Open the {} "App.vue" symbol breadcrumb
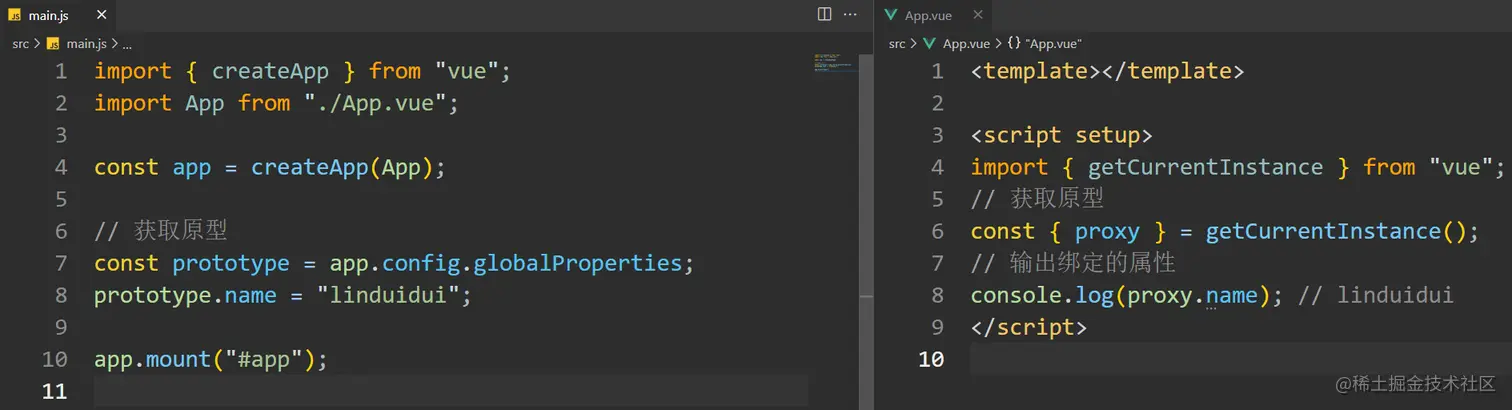This screenshot has width=1512, height=410. click(1044, 44)
